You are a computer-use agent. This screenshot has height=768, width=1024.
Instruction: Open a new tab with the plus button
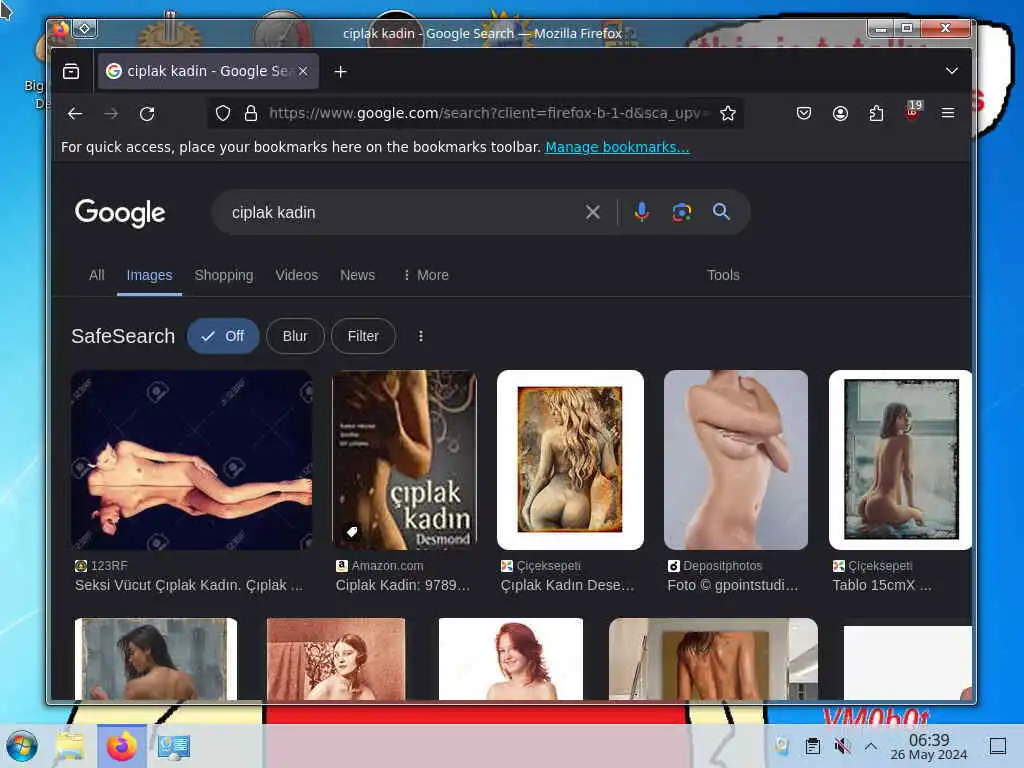[x=340, y=71]
